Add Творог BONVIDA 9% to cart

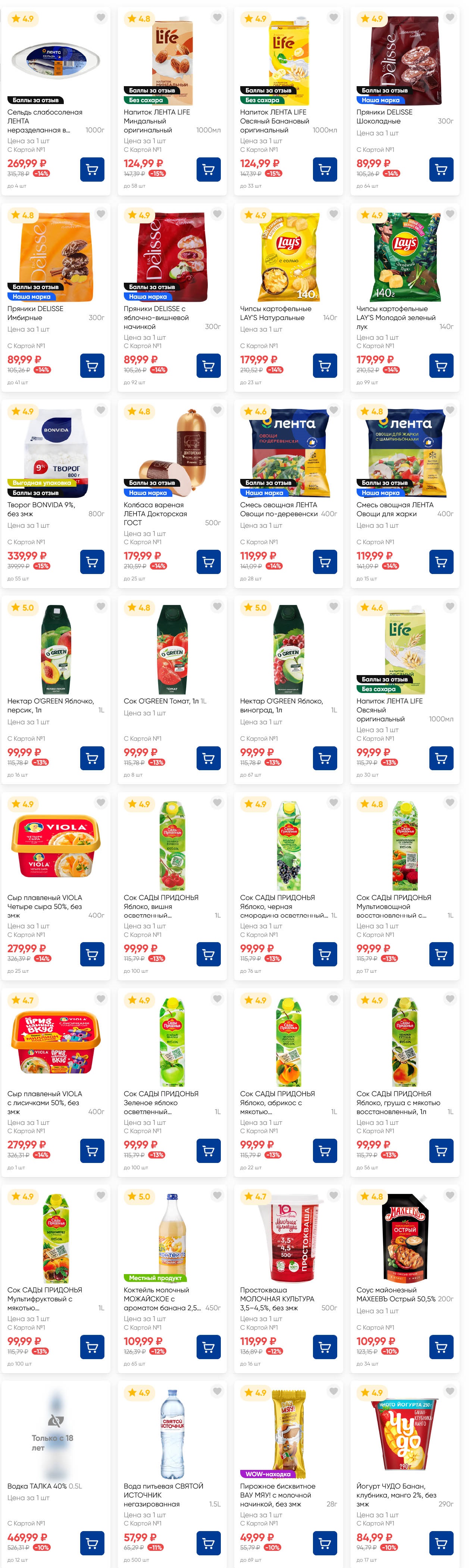point(92,562)
